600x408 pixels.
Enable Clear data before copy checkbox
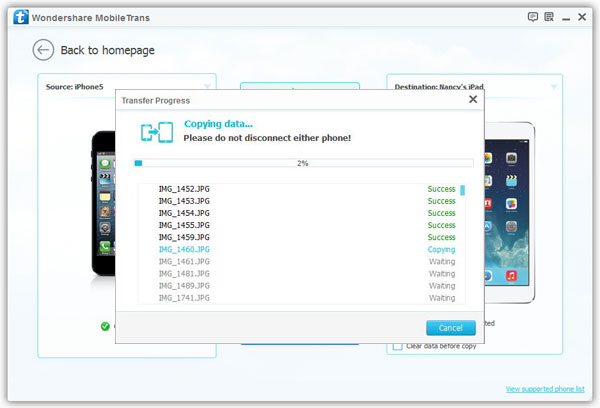(398, 346)
